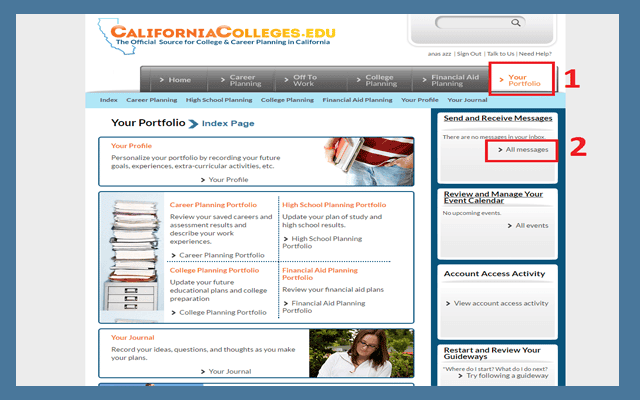
Task: Click the Sign Out link
Action: point(469,54)
